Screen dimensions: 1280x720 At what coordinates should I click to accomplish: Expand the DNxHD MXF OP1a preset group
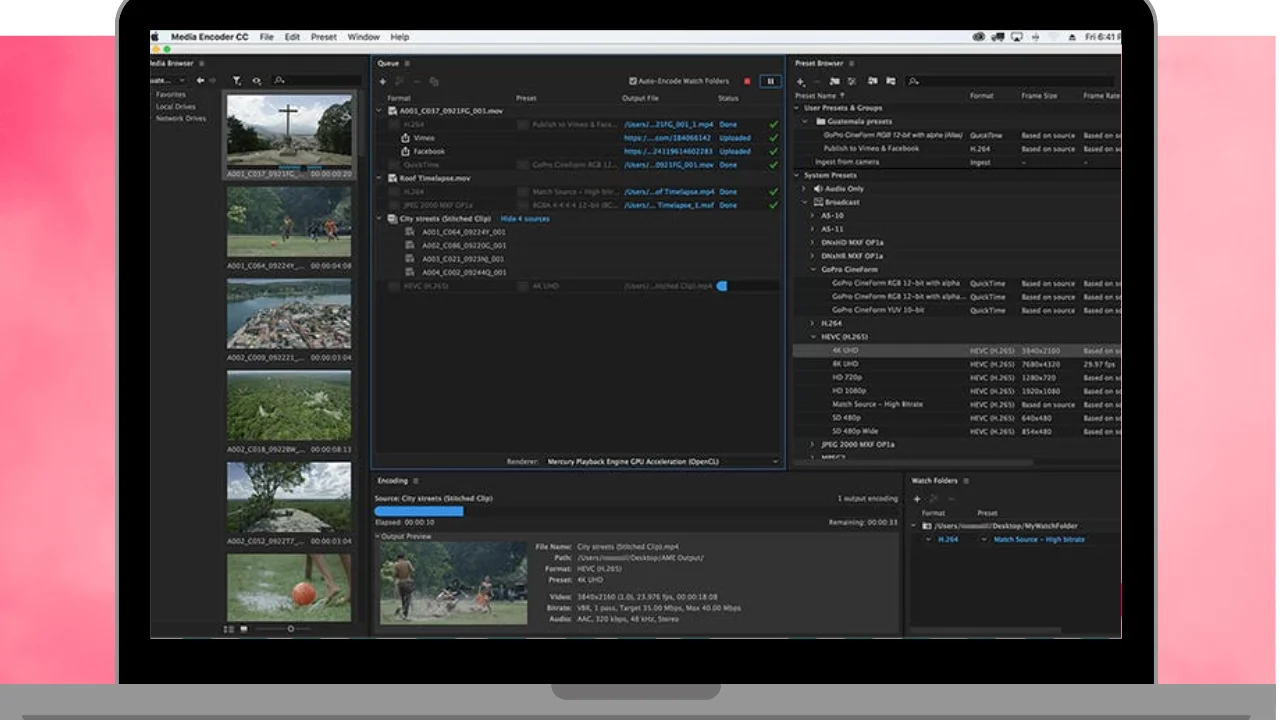[812, 242]
